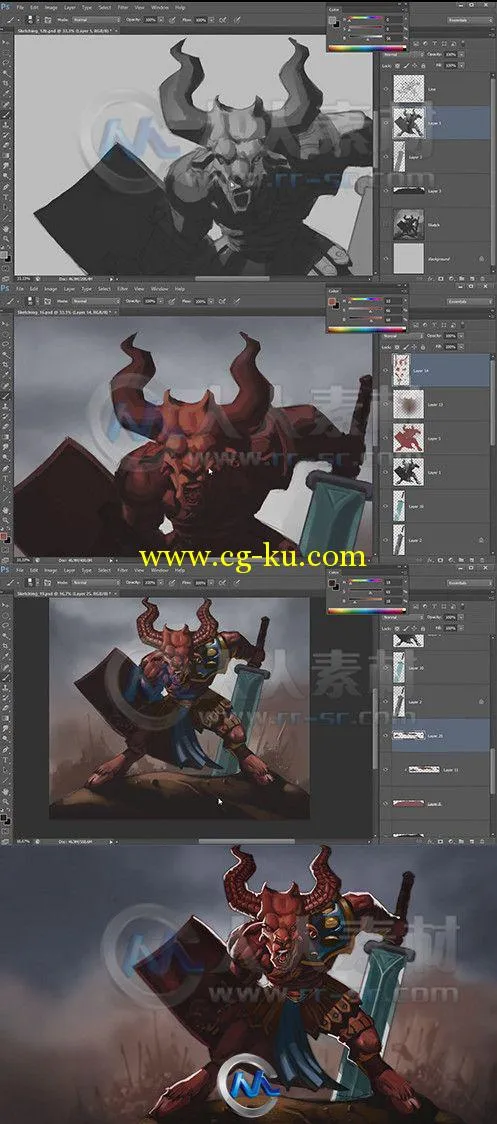Select Marquee tool in Sketching_16.psd window
The width and height of the screenshot is (497, 1124).
pyautogui.click(x=6, y=334)
